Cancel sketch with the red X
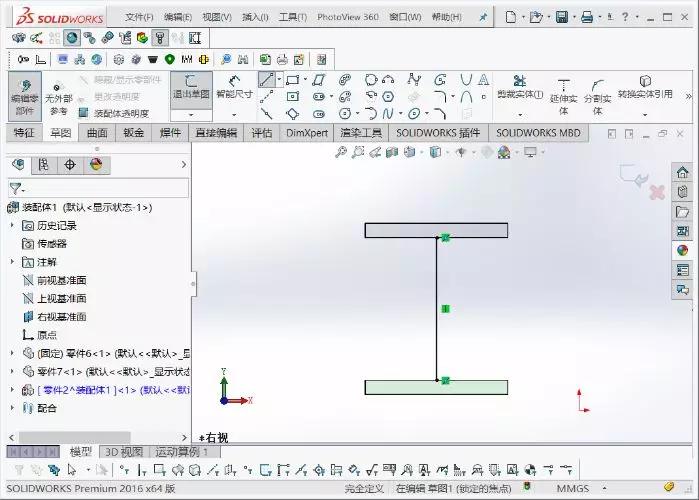 click(x=657, y=193)
